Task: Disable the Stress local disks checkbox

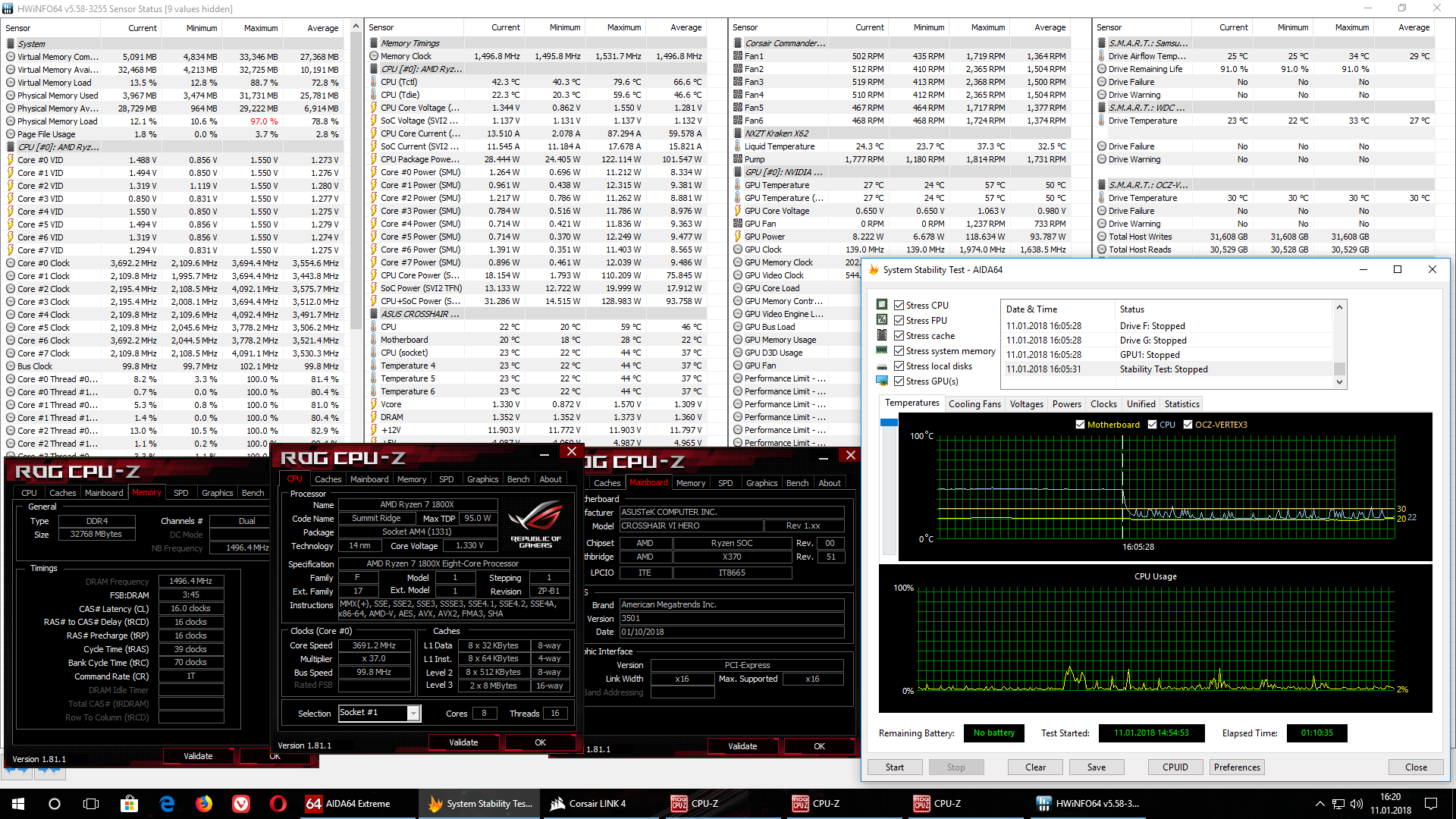Action: [899, 366]
